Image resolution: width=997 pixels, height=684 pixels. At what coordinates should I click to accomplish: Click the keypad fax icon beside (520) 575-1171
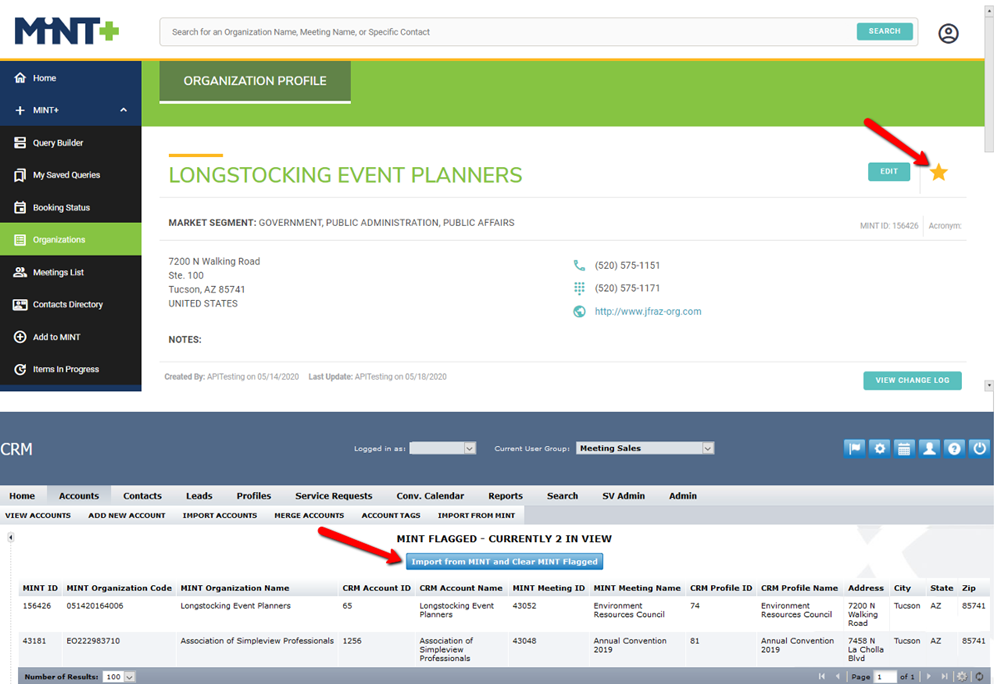pos(579,288)
